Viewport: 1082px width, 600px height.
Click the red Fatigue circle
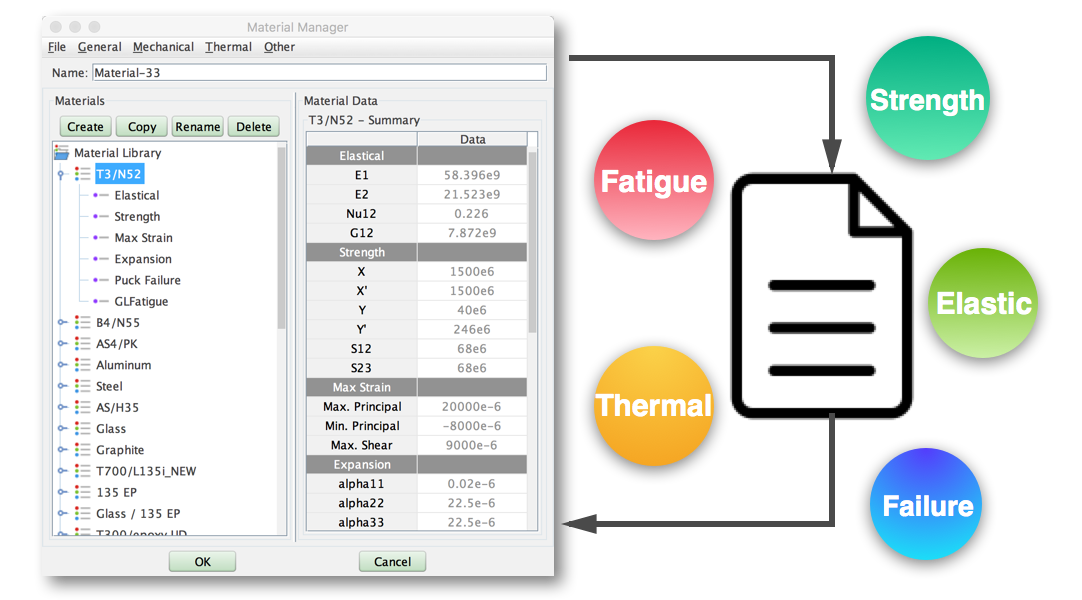[654, 180]
